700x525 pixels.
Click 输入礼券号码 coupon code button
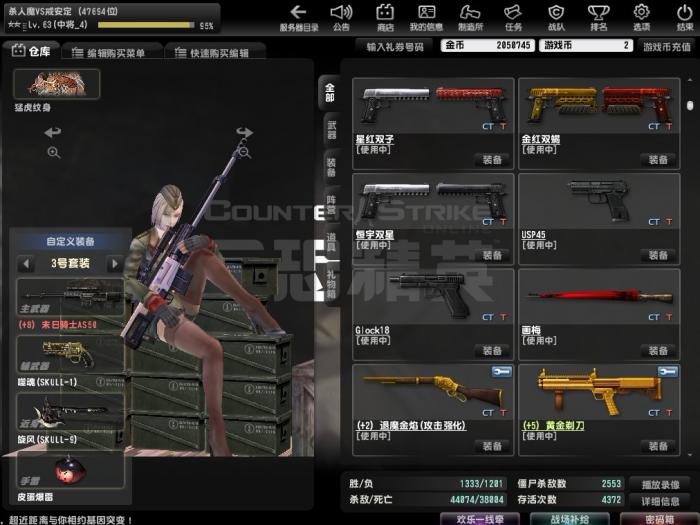[395, 46]
